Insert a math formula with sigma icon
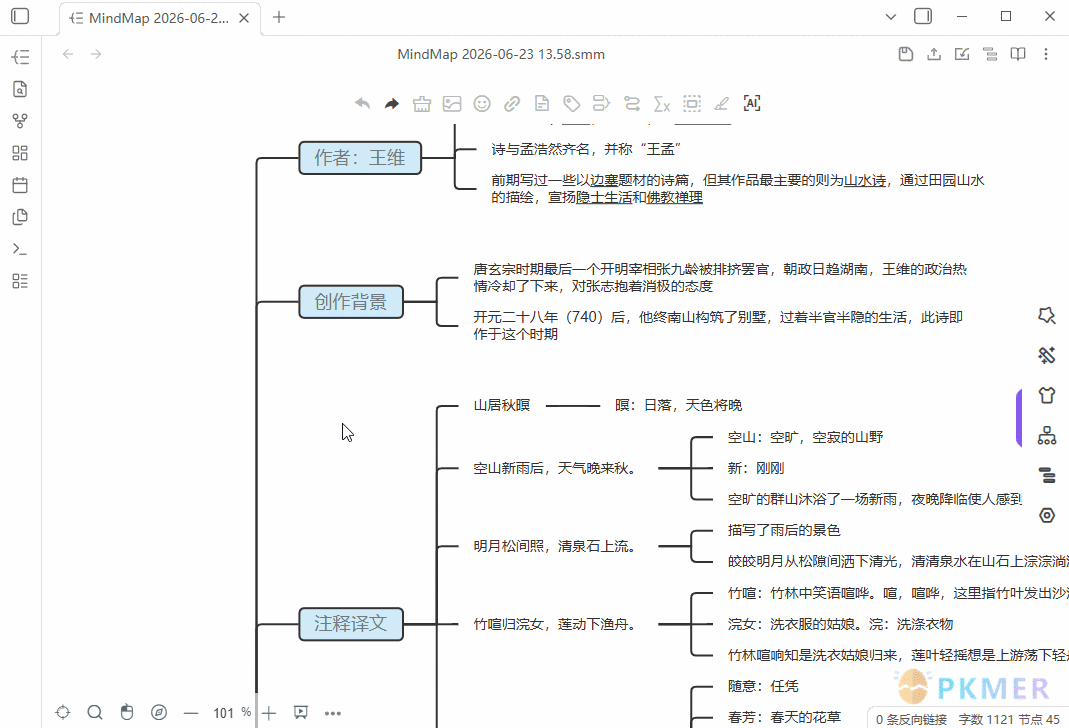 661,104
